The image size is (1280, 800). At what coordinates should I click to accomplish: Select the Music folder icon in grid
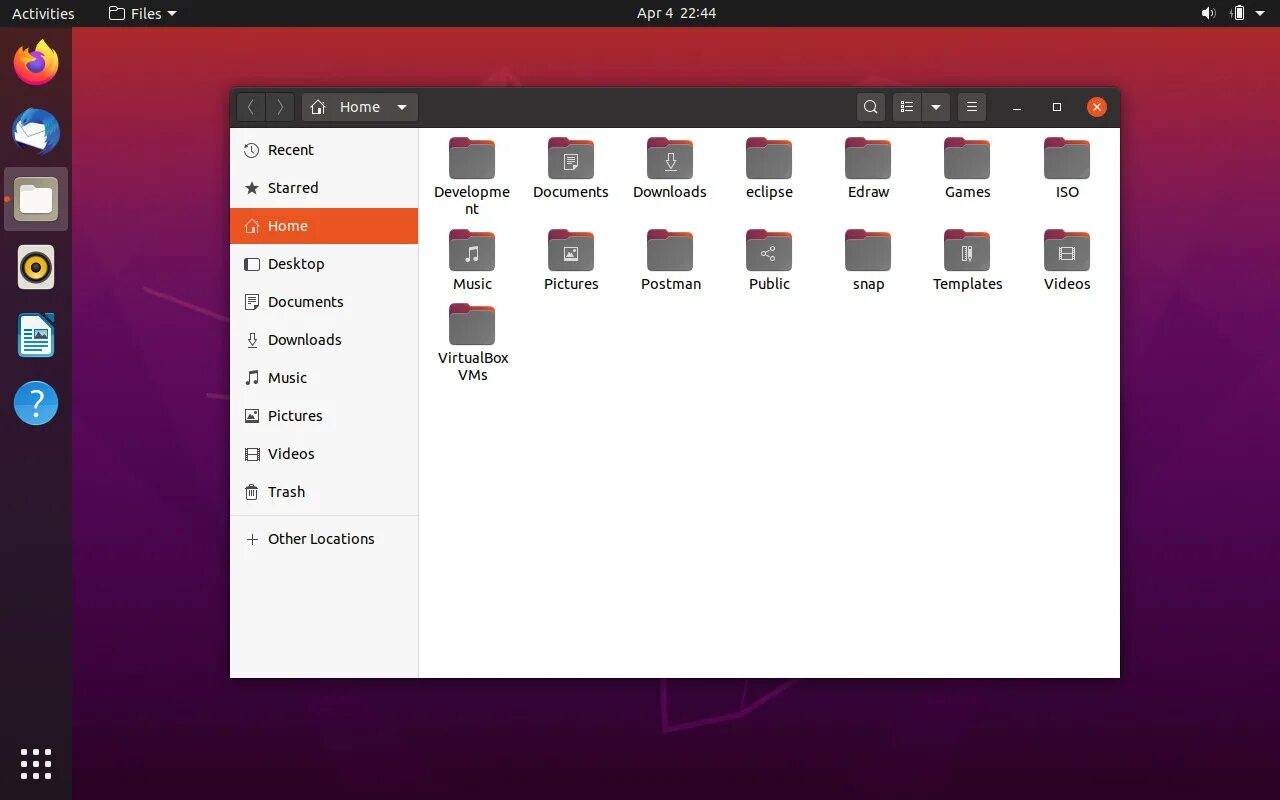click(x=472, y=251)
